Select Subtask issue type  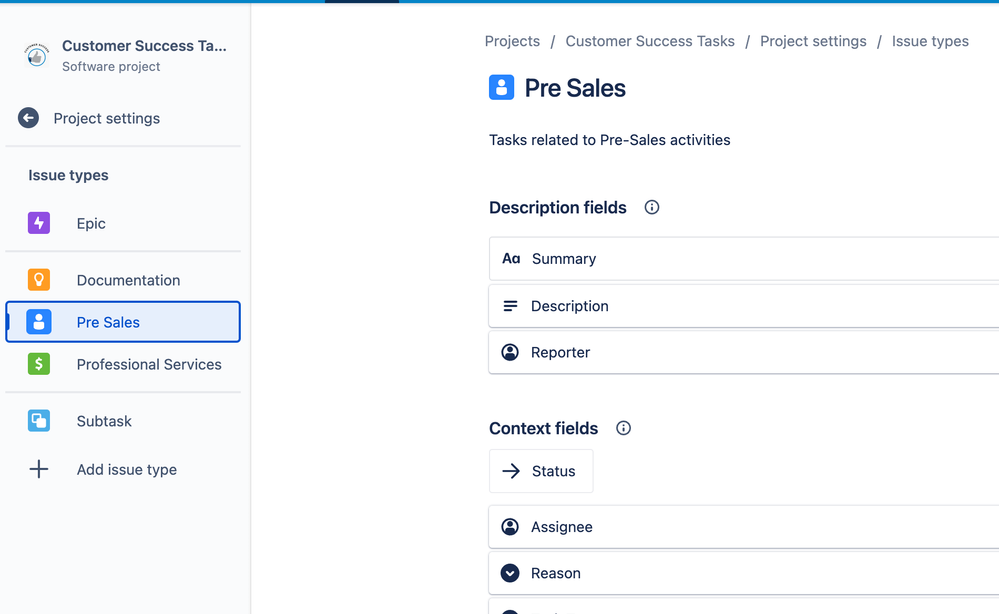click(x=123, y=420)
